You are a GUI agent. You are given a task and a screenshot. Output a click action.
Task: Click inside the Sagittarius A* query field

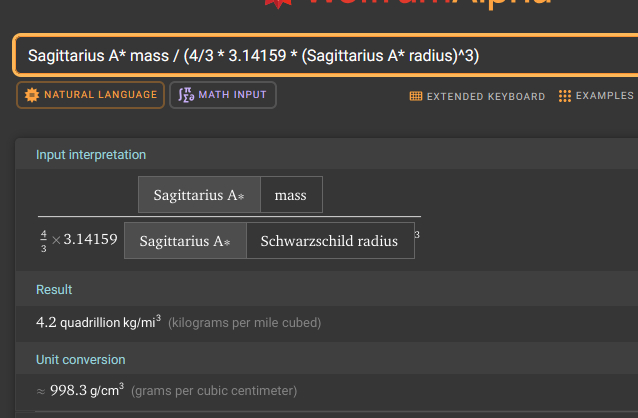tap(300, 55)
